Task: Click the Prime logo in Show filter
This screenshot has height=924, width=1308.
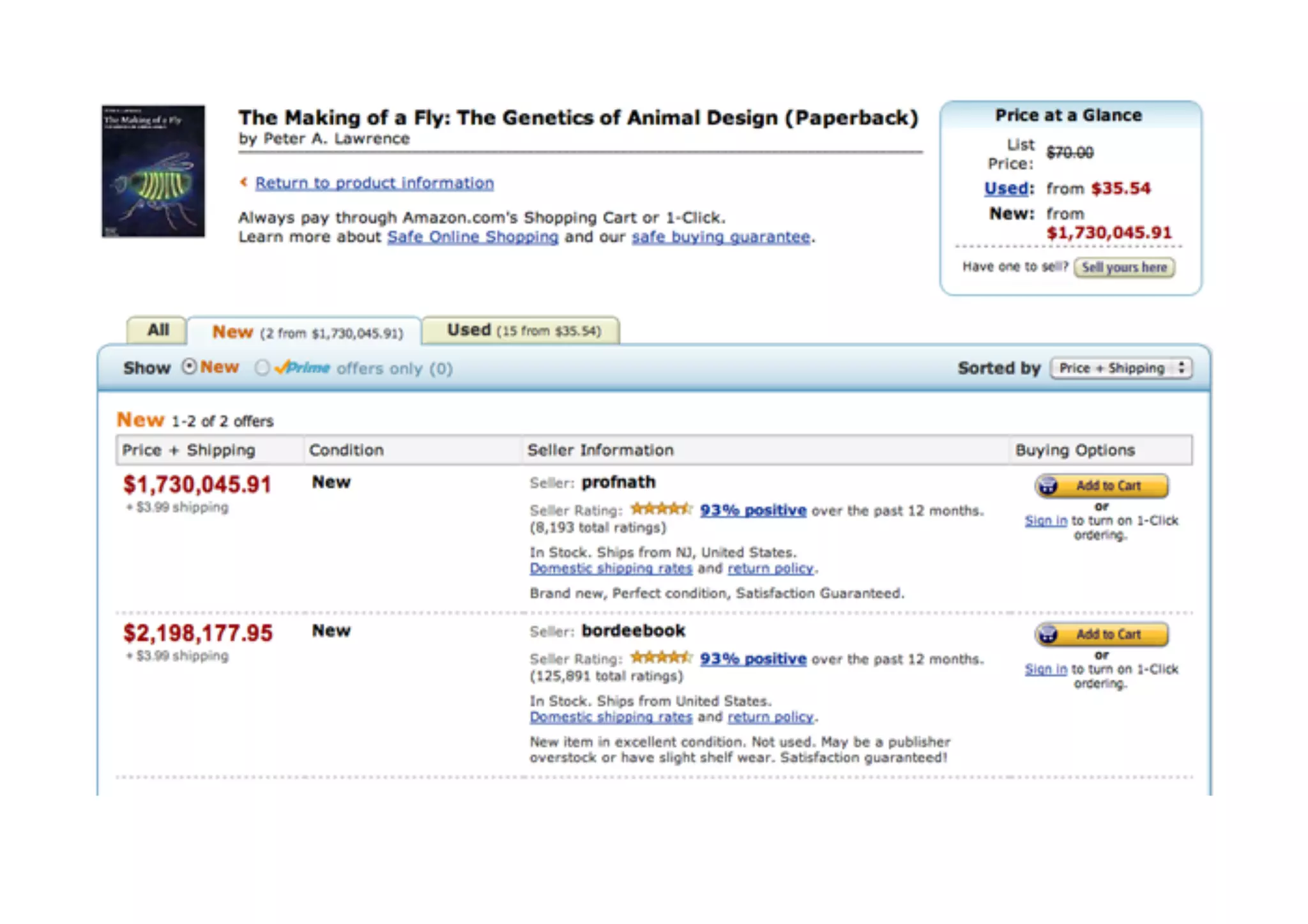Action: 303,368
